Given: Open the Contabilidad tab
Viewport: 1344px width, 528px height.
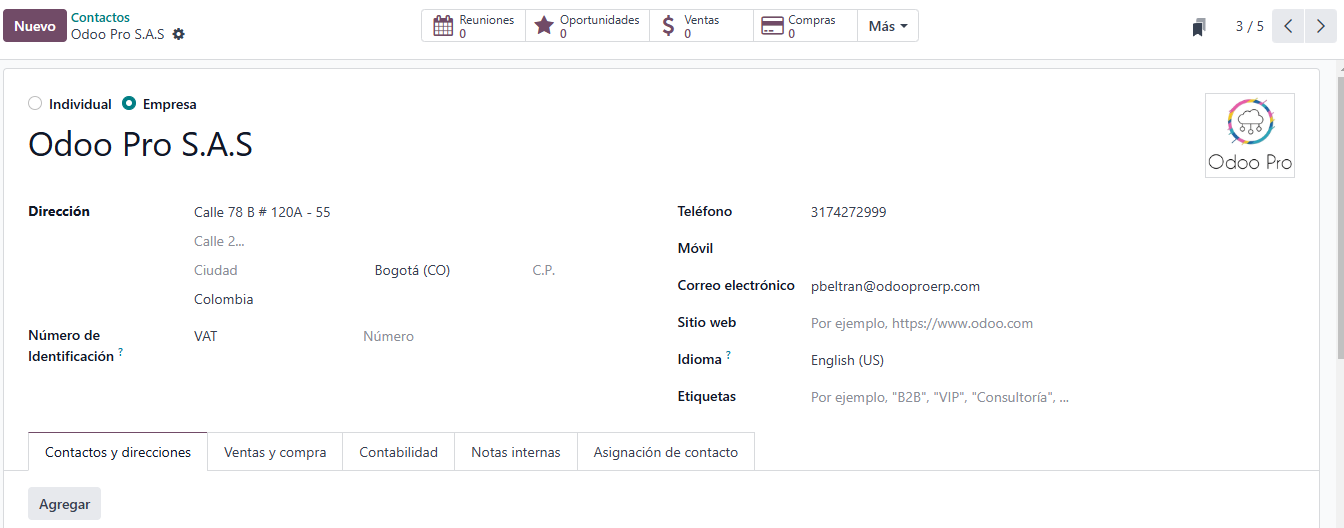Looking at the screenshot, I should [399, 452].
